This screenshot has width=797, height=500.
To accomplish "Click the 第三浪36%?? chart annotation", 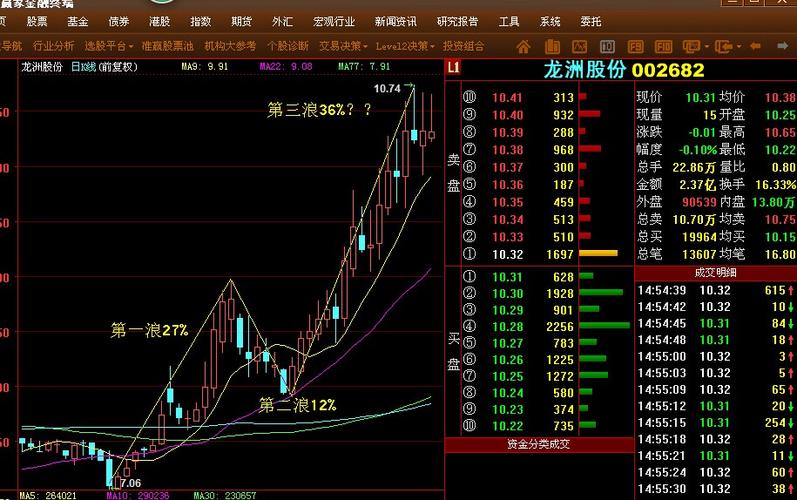I will pyautogui.click(x=319, y=110).
